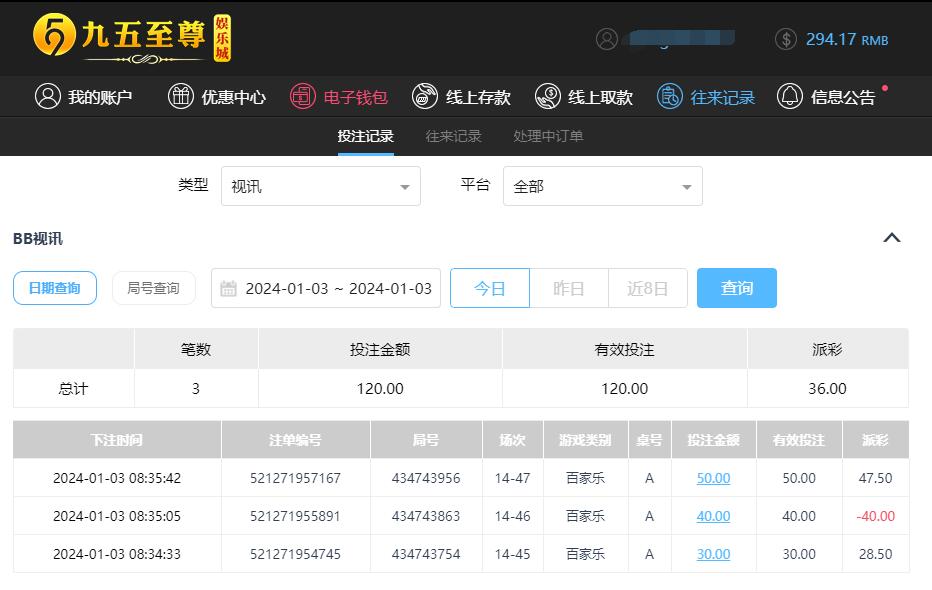Click total payout 36.00
Viewport: 932px width, 590px height.
click(827, 389)
